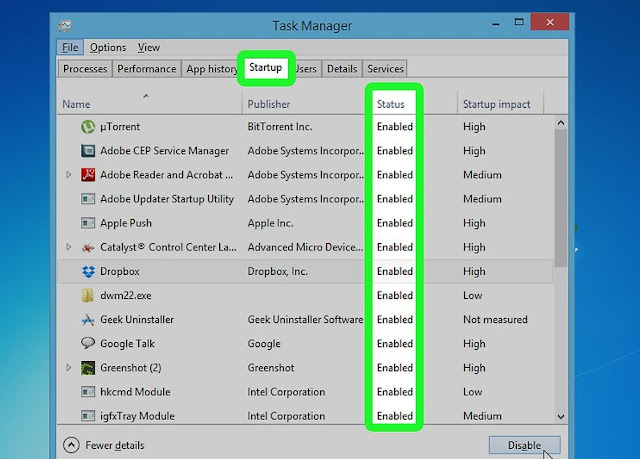Click the dwm22.exe folder icon

click(x=88, y=295)
